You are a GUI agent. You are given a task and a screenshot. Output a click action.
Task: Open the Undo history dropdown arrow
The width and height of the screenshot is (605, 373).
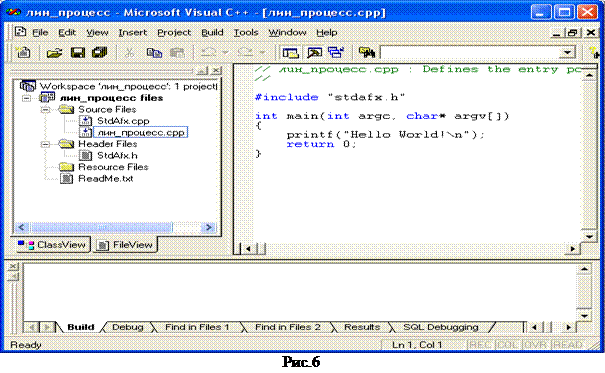pyautogui.click(x=225, y=52)
